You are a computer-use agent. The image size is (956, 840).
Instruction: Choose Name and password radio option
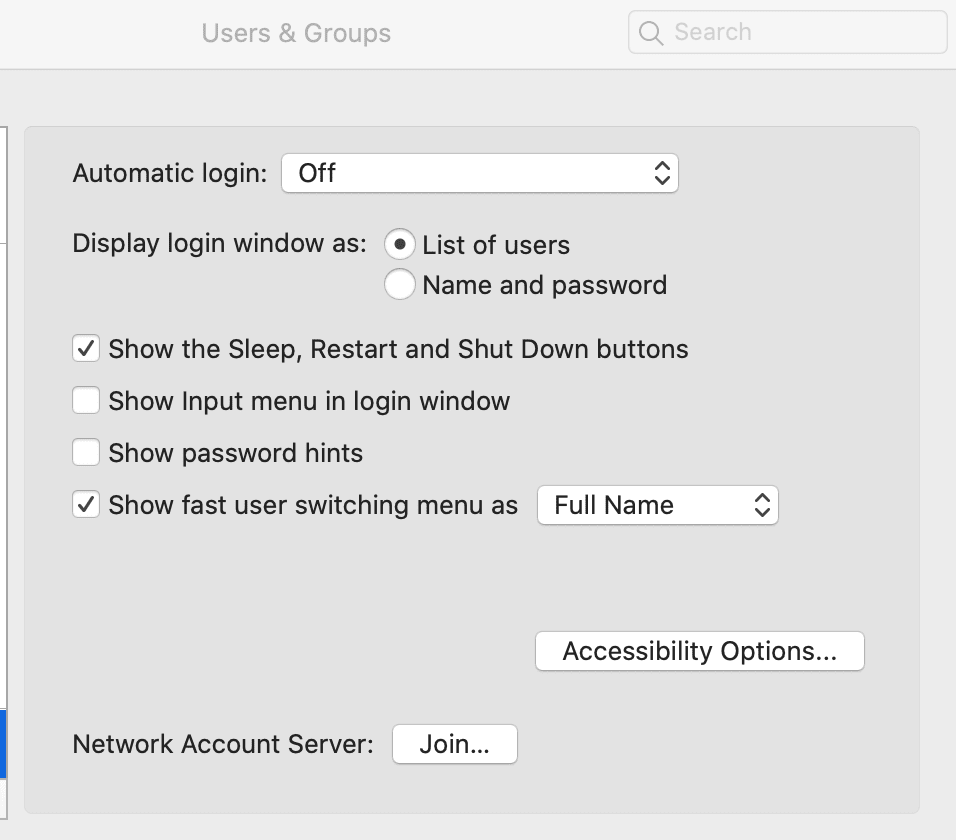[x=400, y=285]
